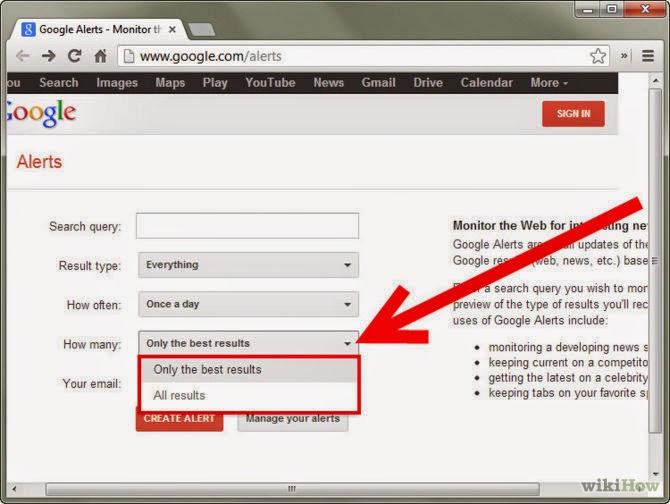Go to the home page icon
670x504 pixels.
coord(100,56)
